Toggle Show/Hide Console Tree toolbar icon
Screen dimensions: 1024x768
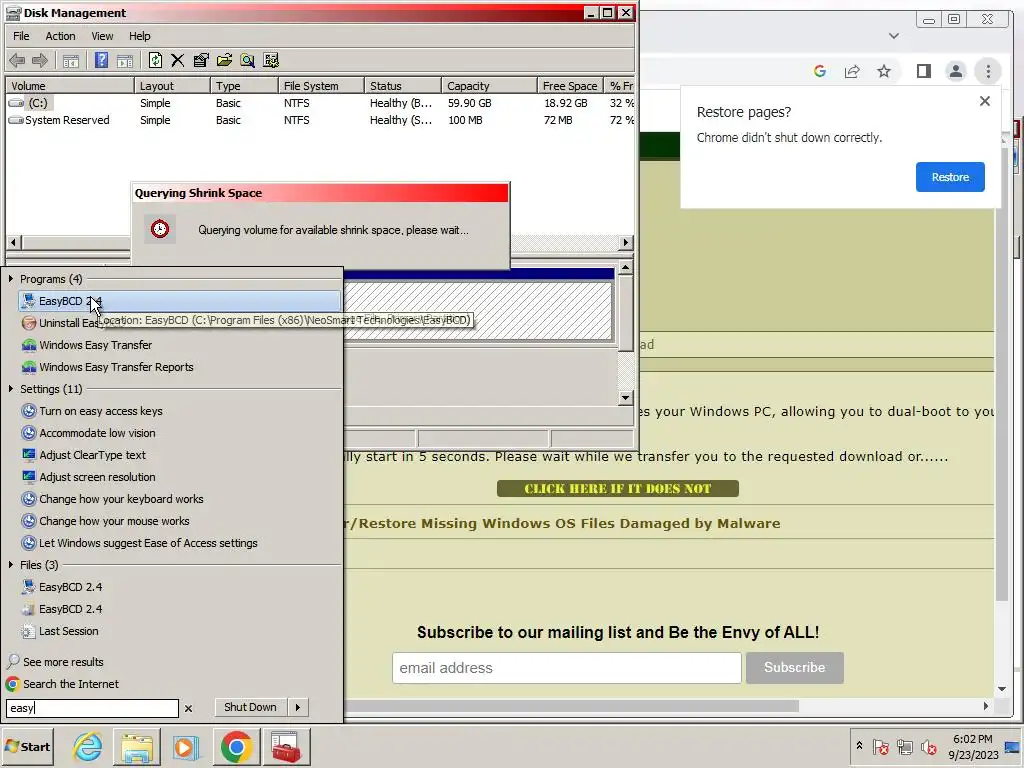(71, 61)
